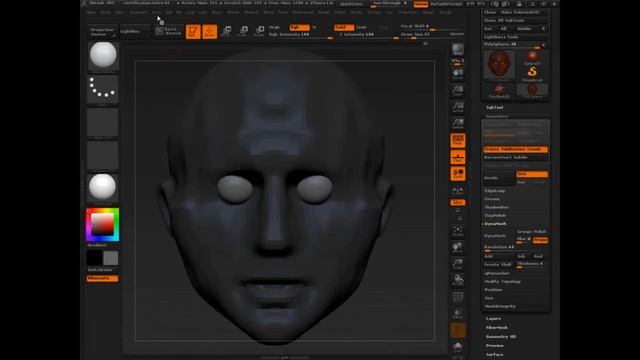Click Freeze Subdivision Levels button

point(516,149)
